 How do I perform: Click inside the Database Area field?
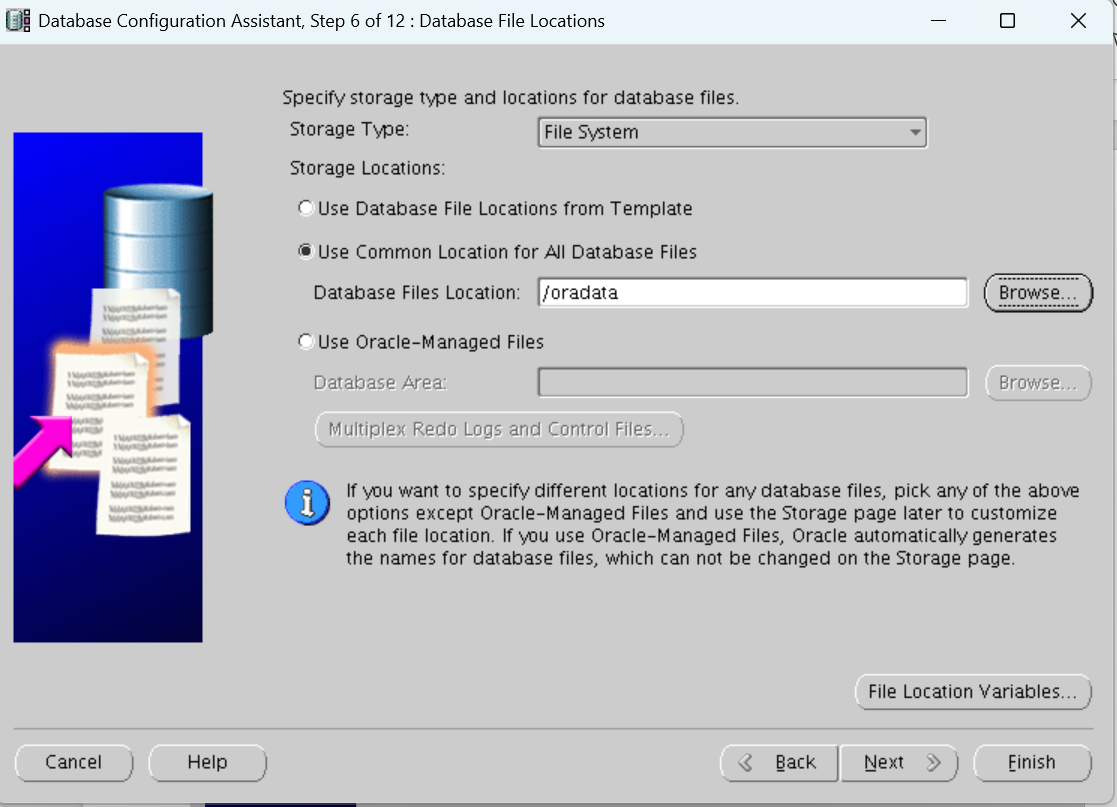[752, 382]
